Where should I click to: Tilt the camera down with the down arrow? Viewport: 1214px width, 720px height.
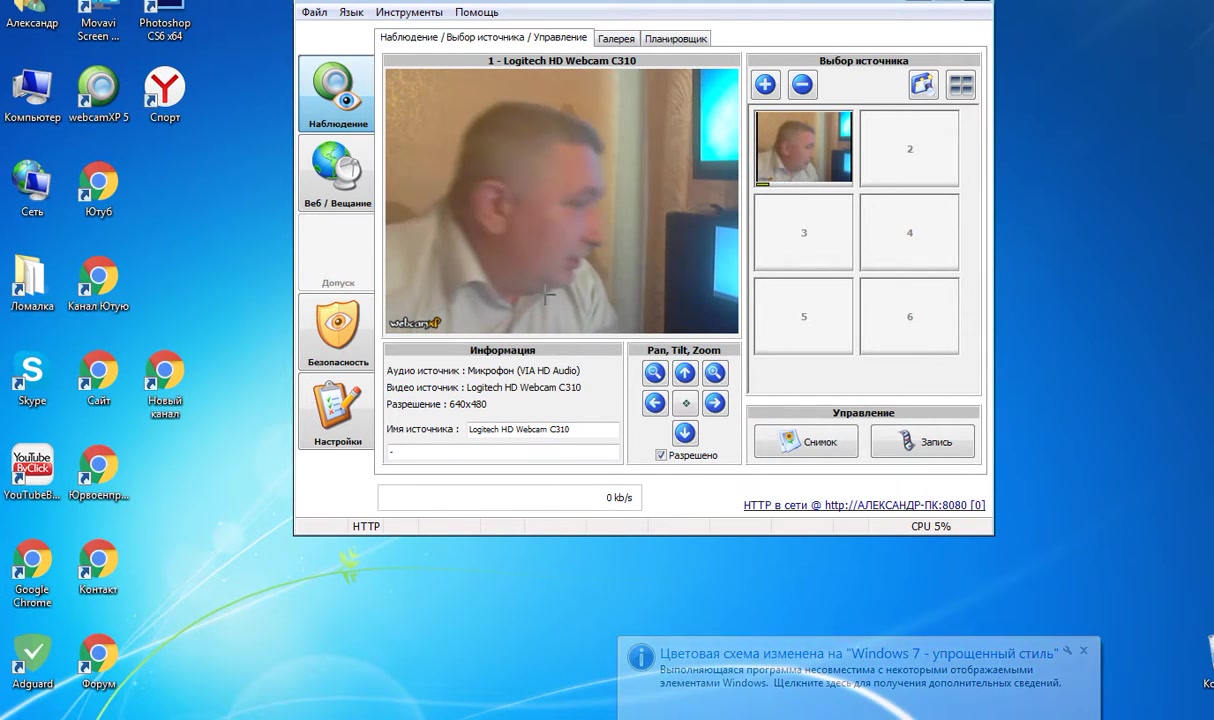click(685, 433)
